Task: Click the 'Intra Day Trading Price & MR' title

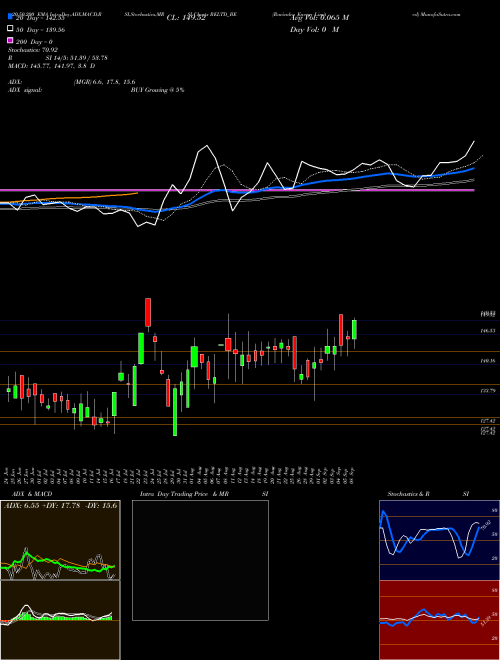Action: coord(184,494)
